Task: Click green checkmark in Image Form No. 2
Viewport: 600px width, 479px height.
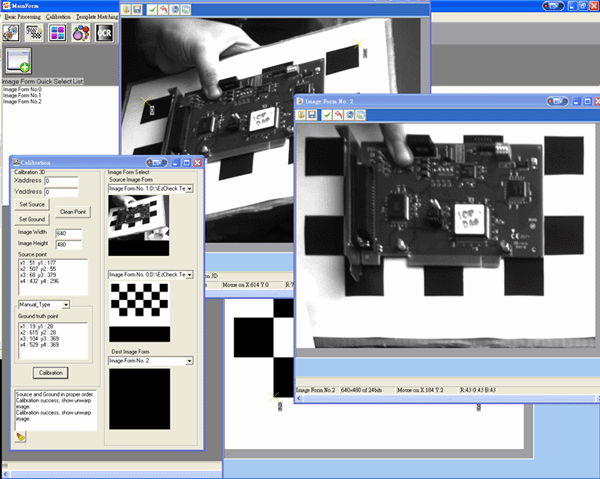Action: (x=327, y=115)
